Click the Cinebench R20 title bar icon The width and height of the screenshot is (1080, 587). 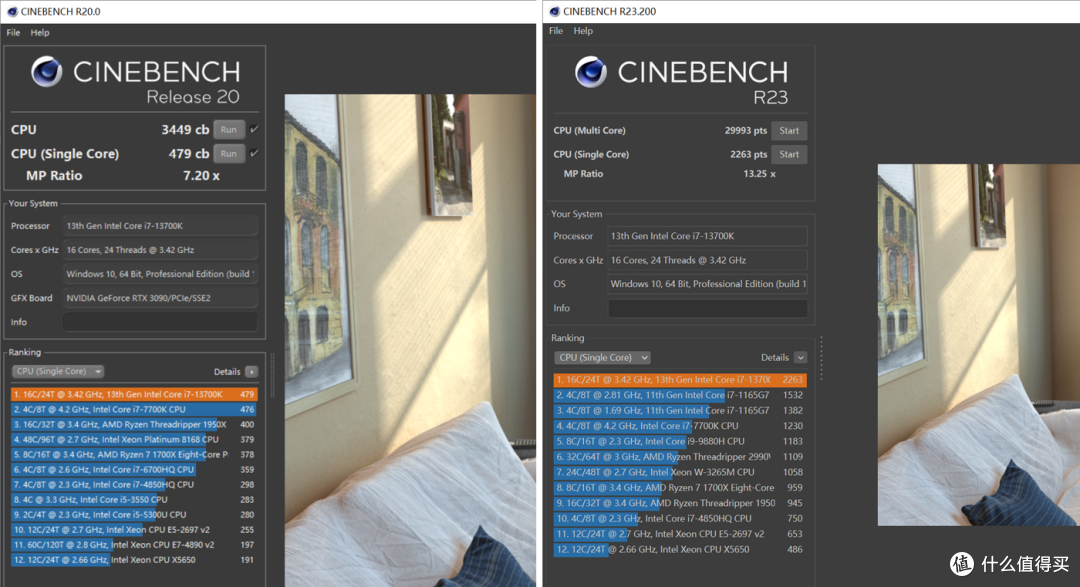coord(12,12)
